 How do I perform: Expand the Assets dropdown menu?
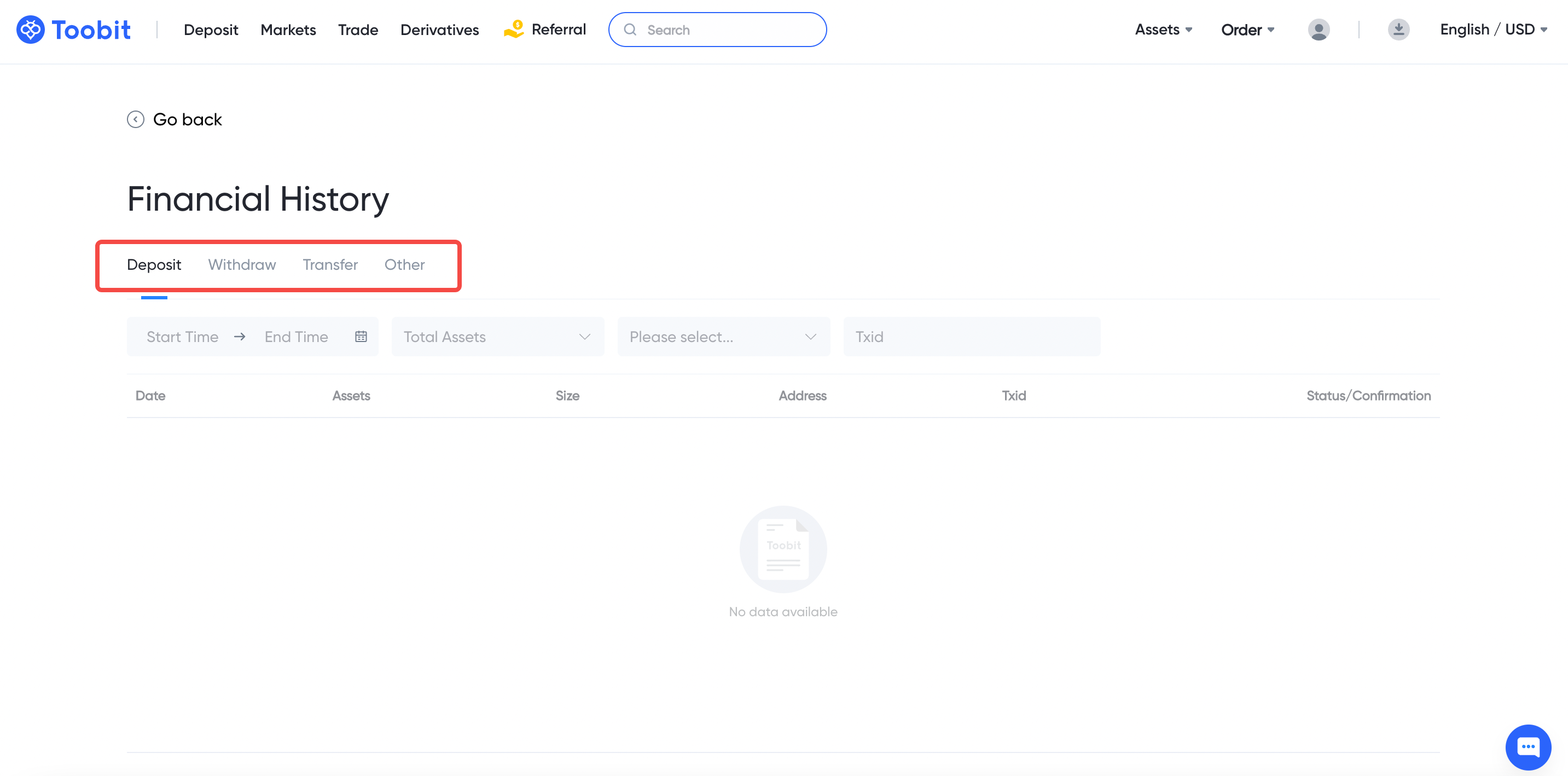pos(1163,29)
